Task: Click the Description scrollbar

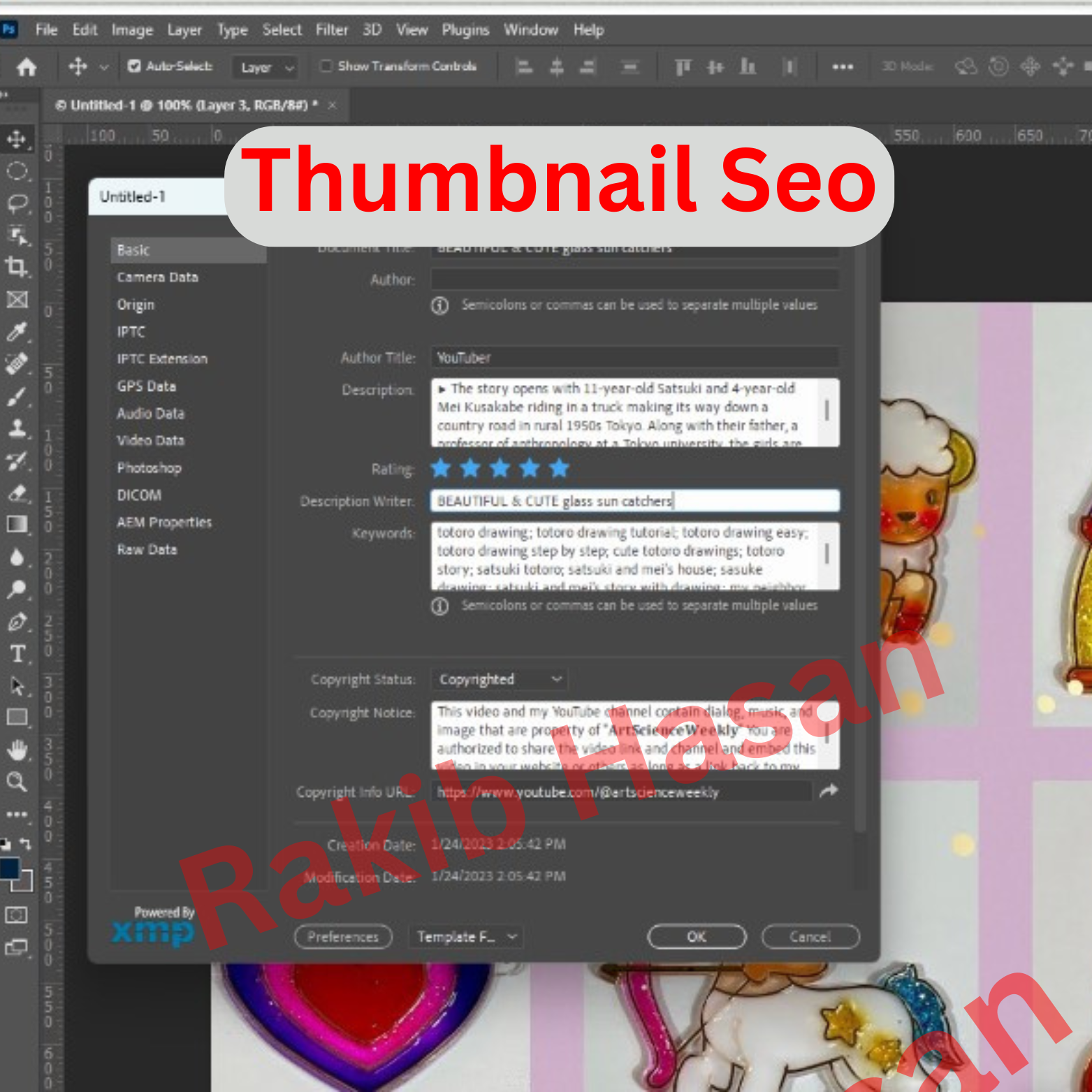Action: point(827,410)
